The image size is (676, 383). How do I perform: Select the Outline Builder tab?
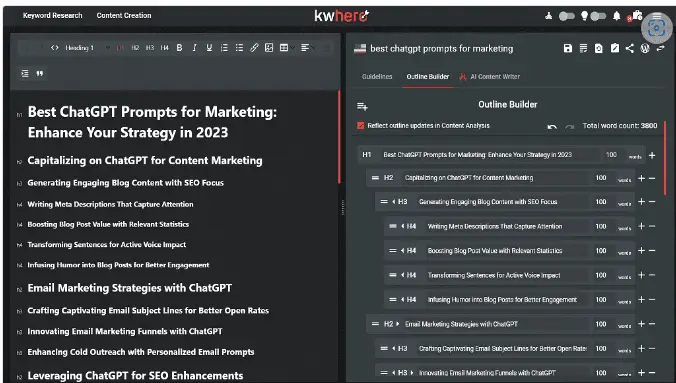[x=428, y=77]
